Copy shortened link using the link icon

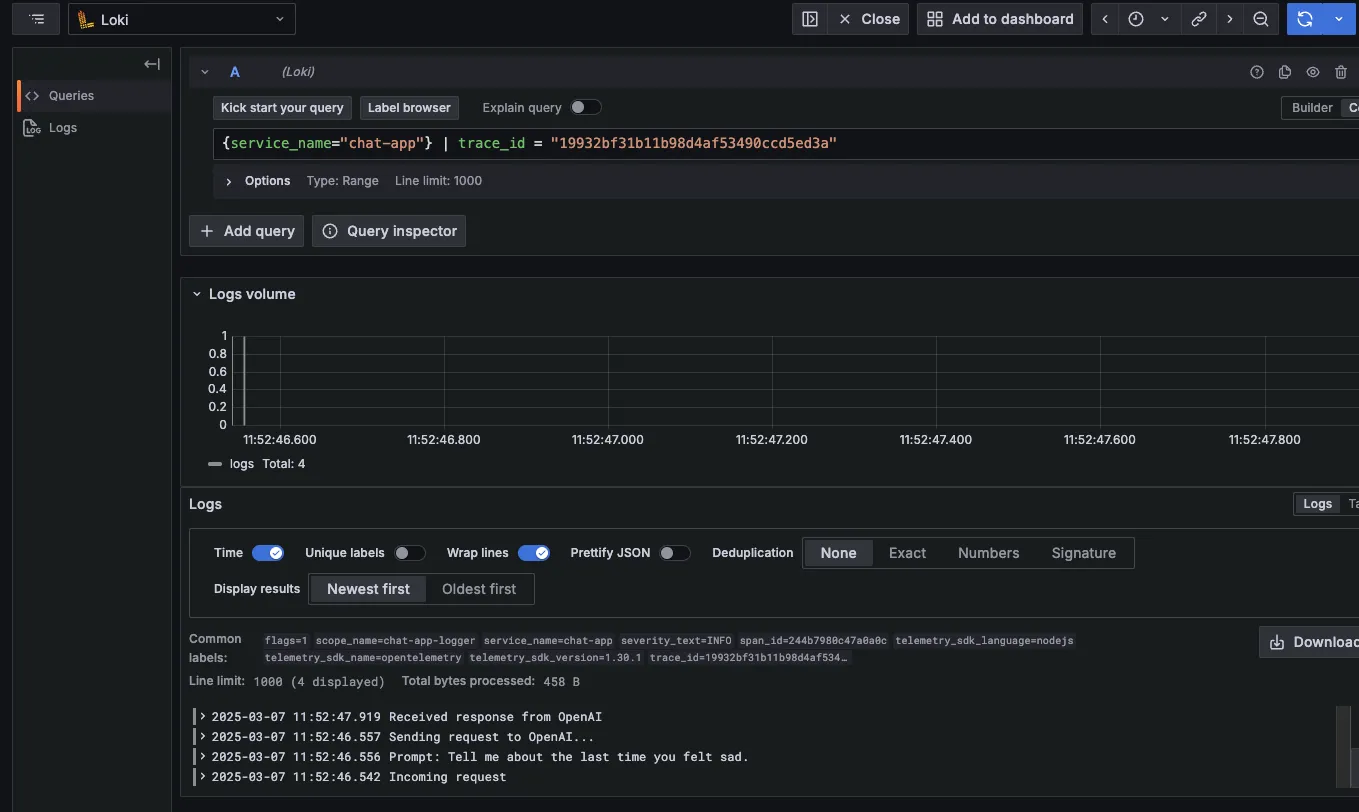point(1199,18)
